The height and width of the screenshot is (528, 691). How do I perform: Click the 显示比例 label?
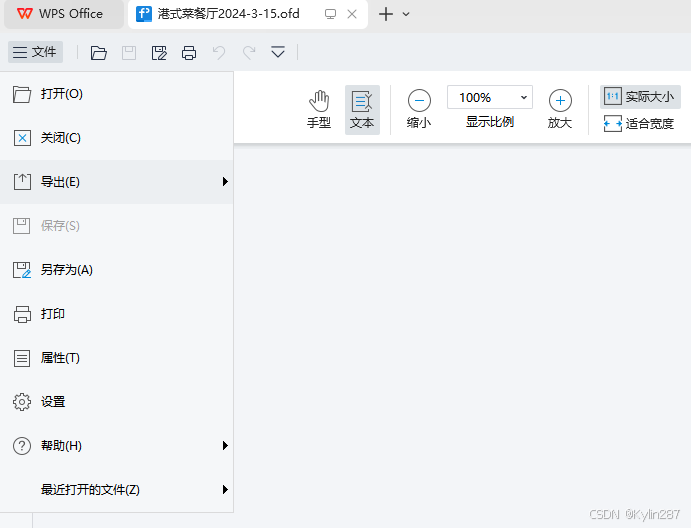490,122
